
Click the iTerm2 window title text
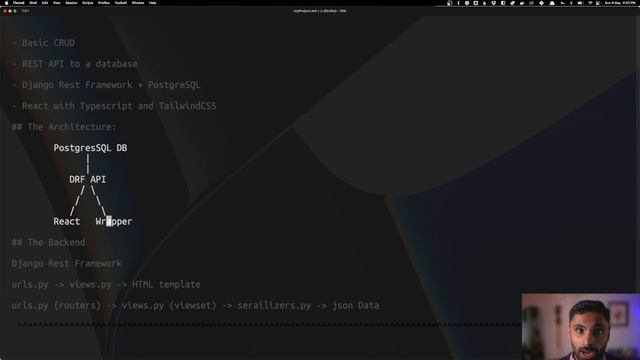click(x=320, y=11)
